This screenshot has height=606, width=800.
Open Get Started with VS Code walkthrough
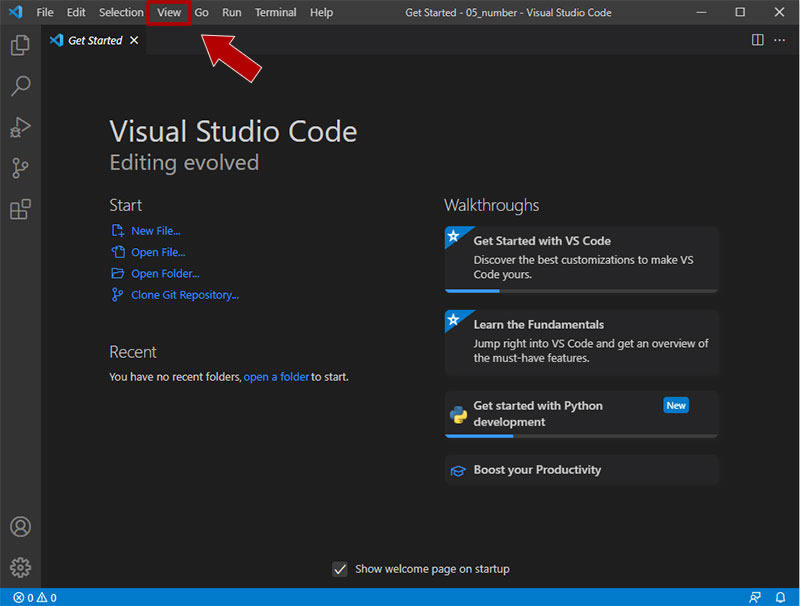[x=581, y=259]
